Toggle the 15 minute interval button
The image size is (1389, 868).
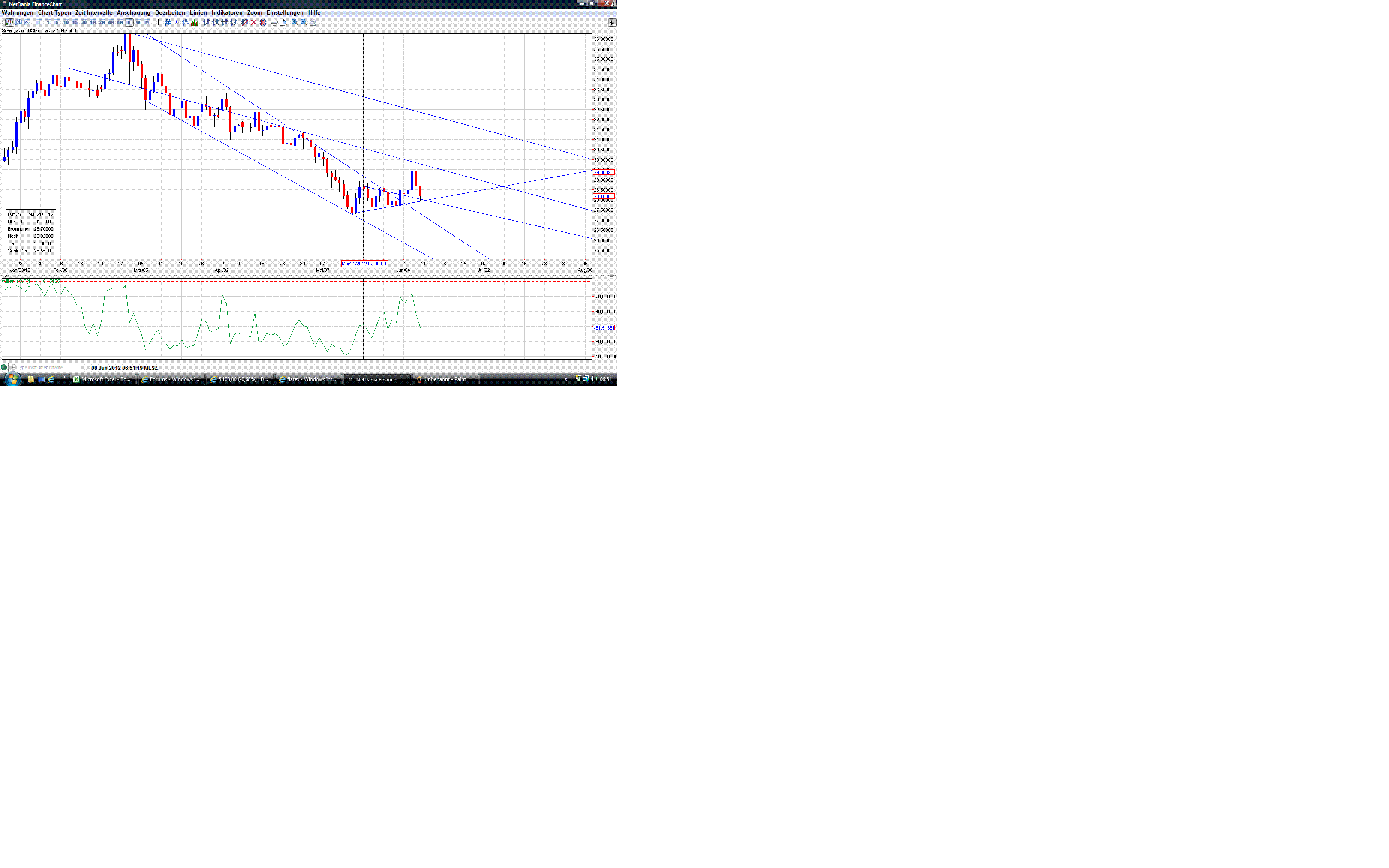[x=75, y=22]
